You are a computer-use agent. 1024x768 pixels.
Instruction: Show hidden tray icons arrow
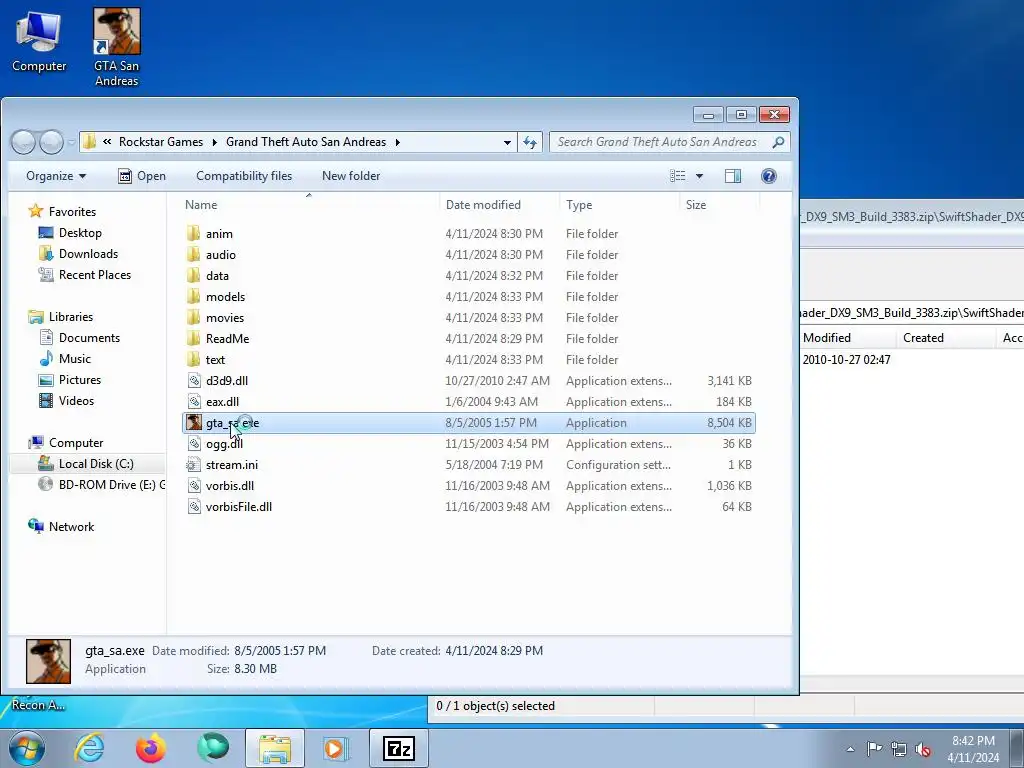850,749
